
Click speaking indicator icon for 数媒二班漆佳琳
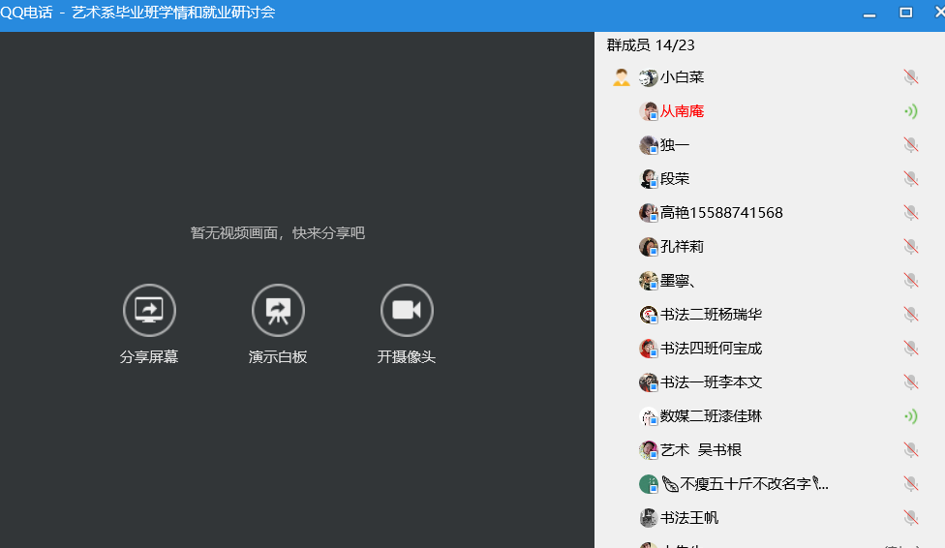pyautogui.click(x=911, y=416)
